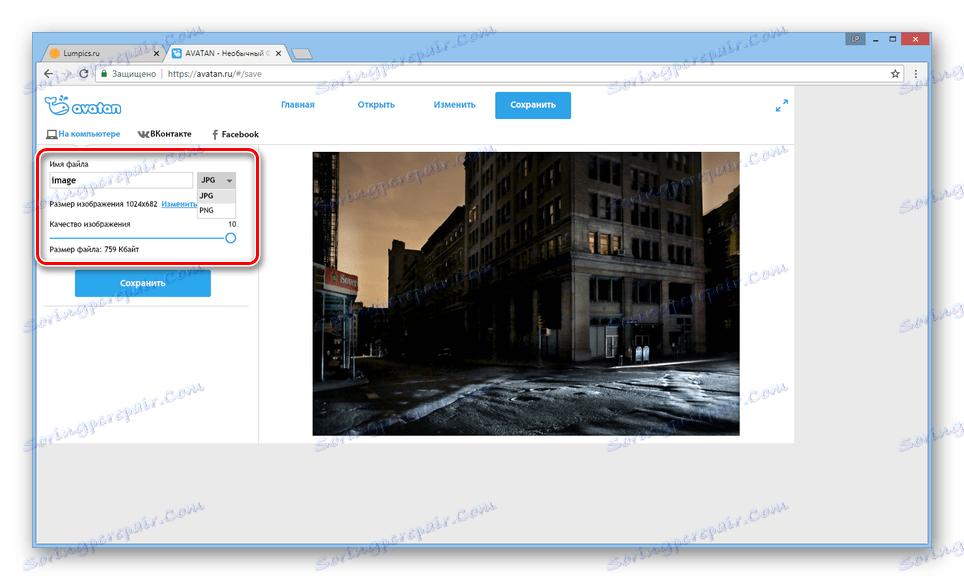Open the Главная menu item
This screenshot has width=964, height=580.
coord(298,105)
